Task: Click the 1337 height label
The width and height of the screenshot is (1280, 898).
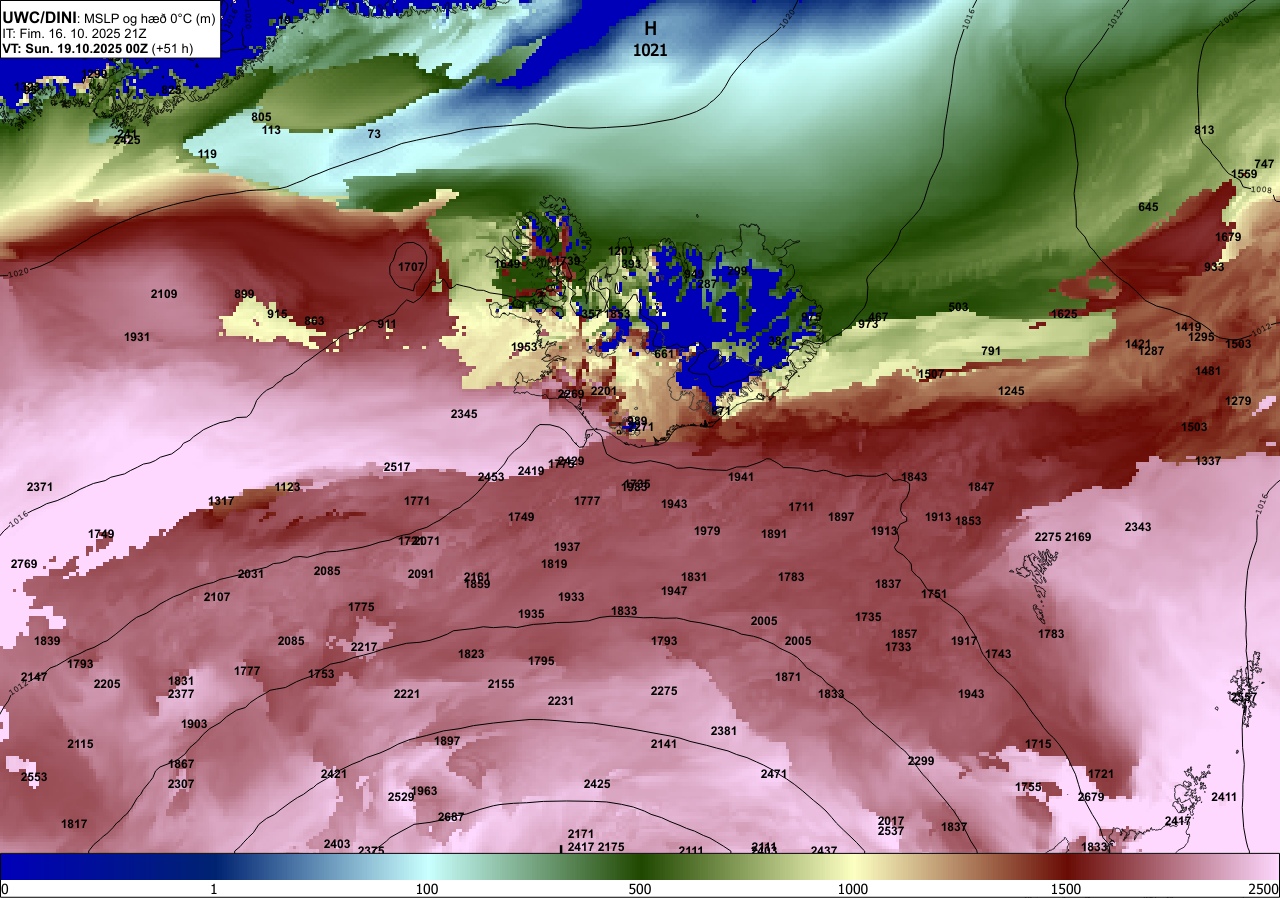Action: point(1208,461)
